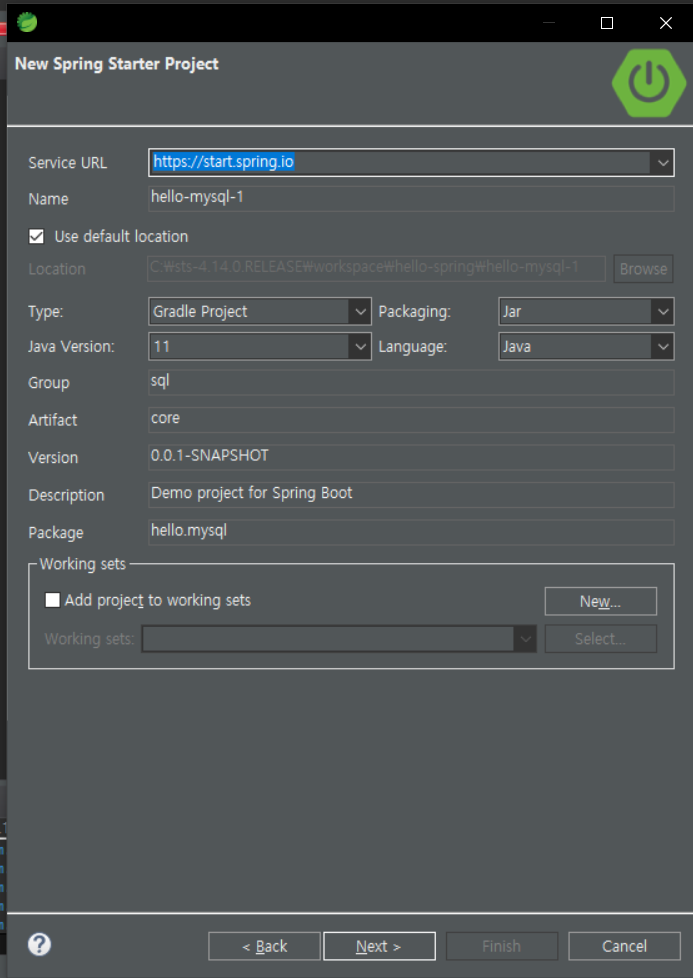Viewport: 693px width, 978px height.
Task: Click the Spring Boot power logo
Action: (x=649, y=82)
